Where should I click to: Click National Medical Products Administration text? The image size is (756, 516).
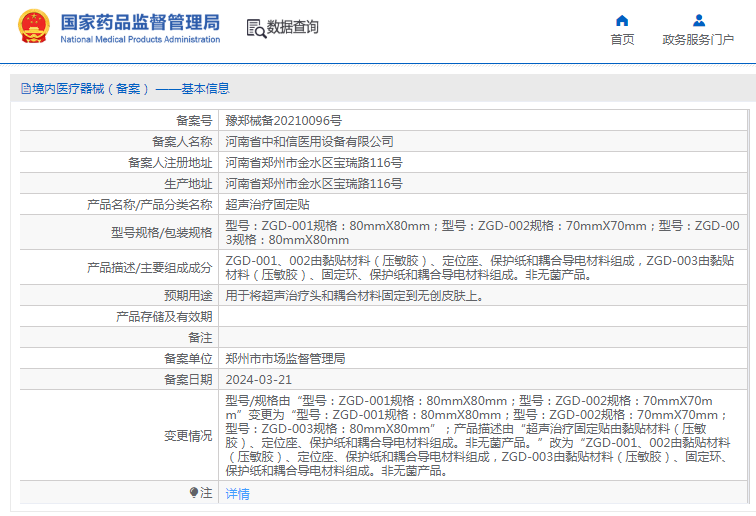(140, 40)
